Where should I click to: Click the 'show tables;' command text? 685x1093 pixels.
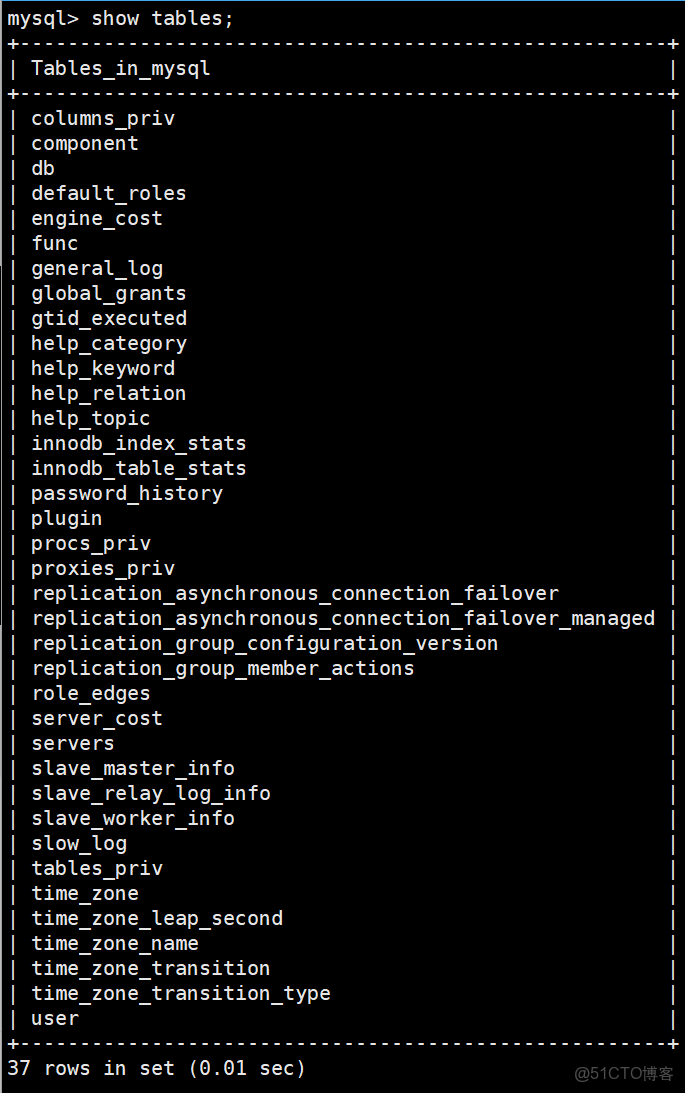(x=162, y=18)
